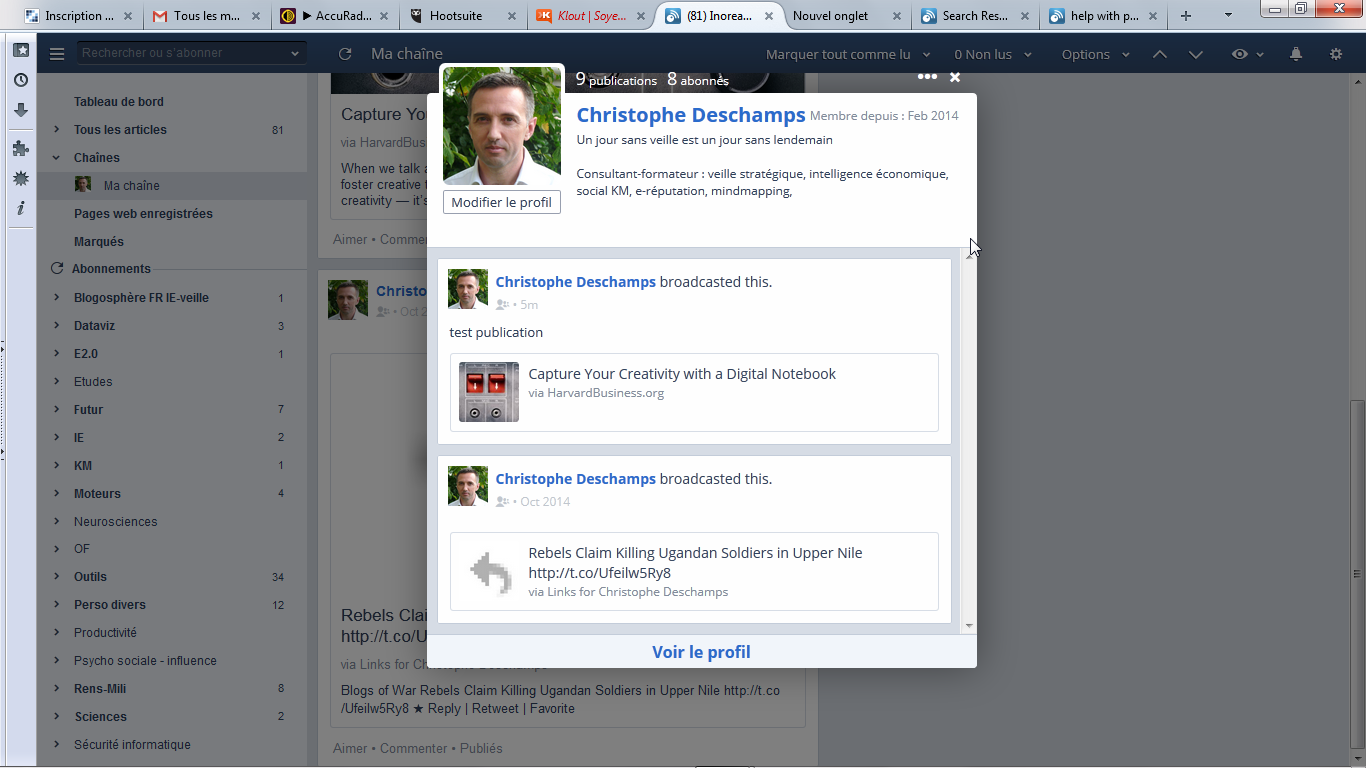
Task: Select the Neurosciences folder
Action: (115, 521)
